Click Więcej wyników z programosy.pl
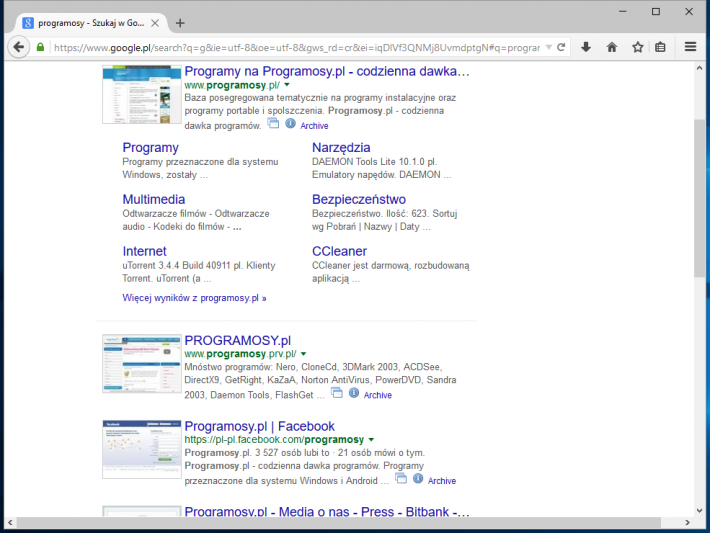This screenshot has height=533, width=710. (194, 298)
